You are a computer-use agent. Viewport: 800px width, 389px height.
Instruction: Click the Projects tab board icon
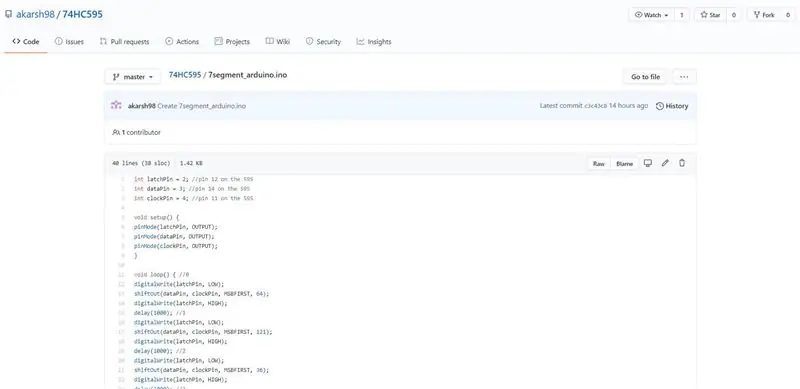click(x=218, y=41)
